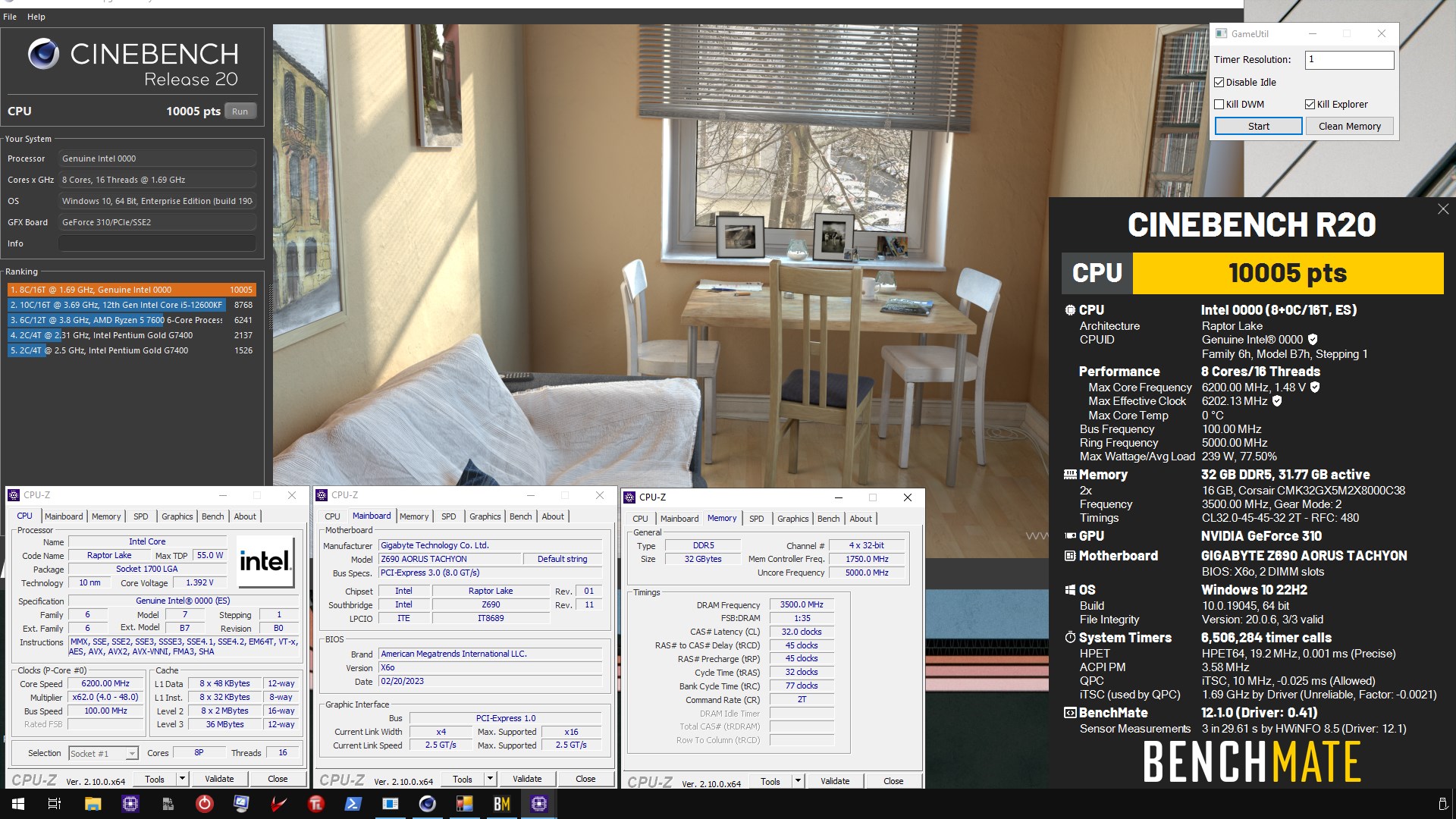Open the blue monitor utility taskbar icon
The width and height of the screenshot is (1456, 819).
tap(241, 804)
